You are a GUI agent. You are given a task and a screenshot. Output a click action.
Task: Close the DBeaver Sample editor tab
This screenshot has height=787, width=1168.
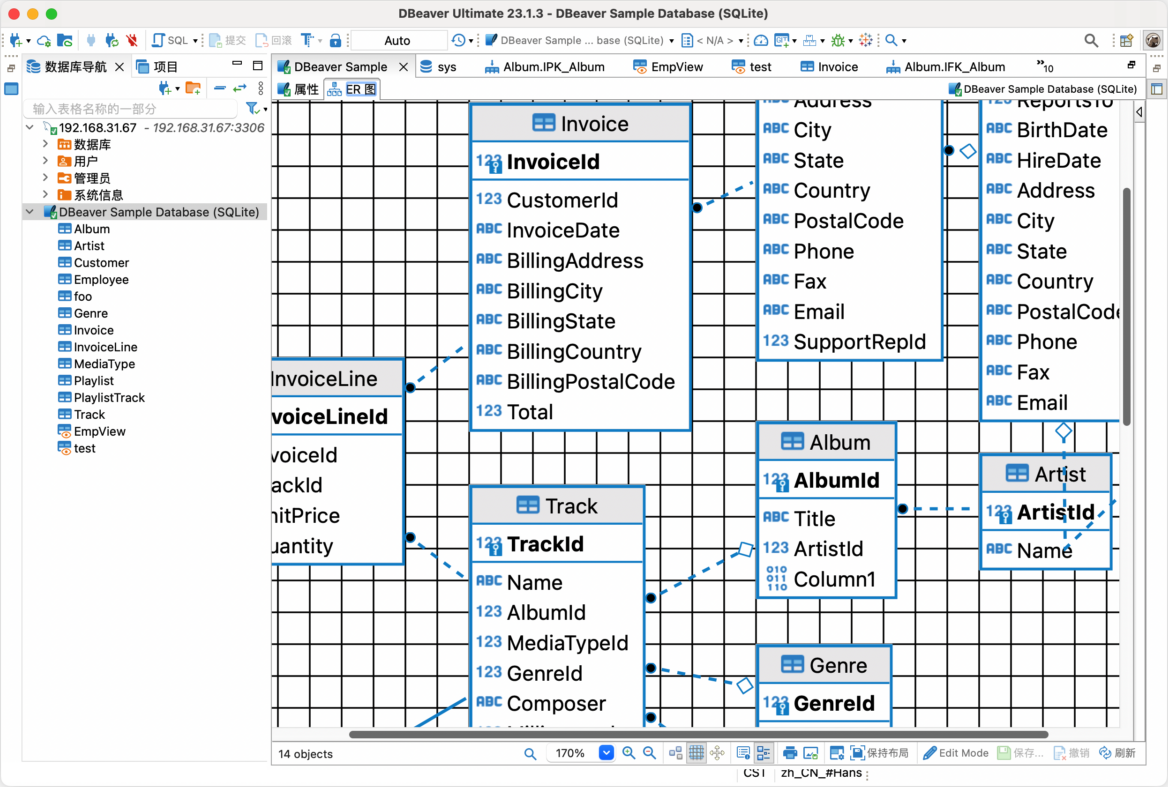click(x=403, y=66)
